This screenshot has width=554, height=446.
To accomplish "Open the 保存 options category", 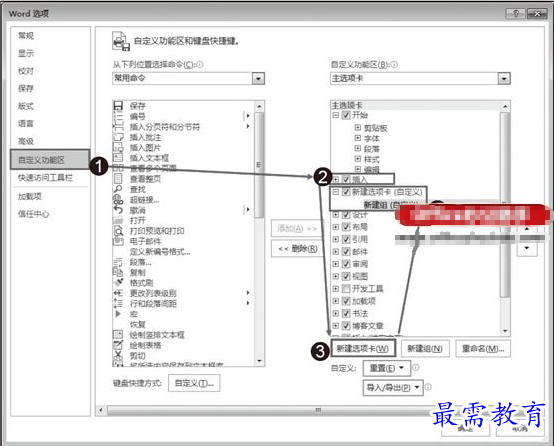I will [26, 88].
